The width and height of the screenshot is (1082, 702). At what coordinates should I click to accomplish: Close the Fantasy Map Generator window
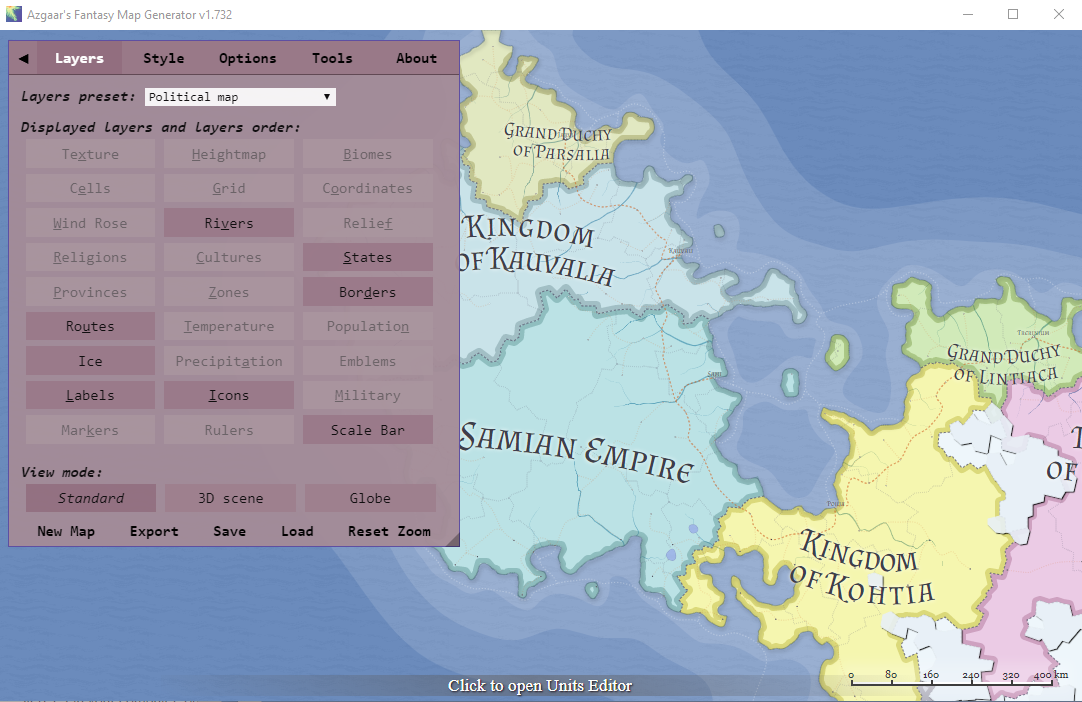[1059, 14]
